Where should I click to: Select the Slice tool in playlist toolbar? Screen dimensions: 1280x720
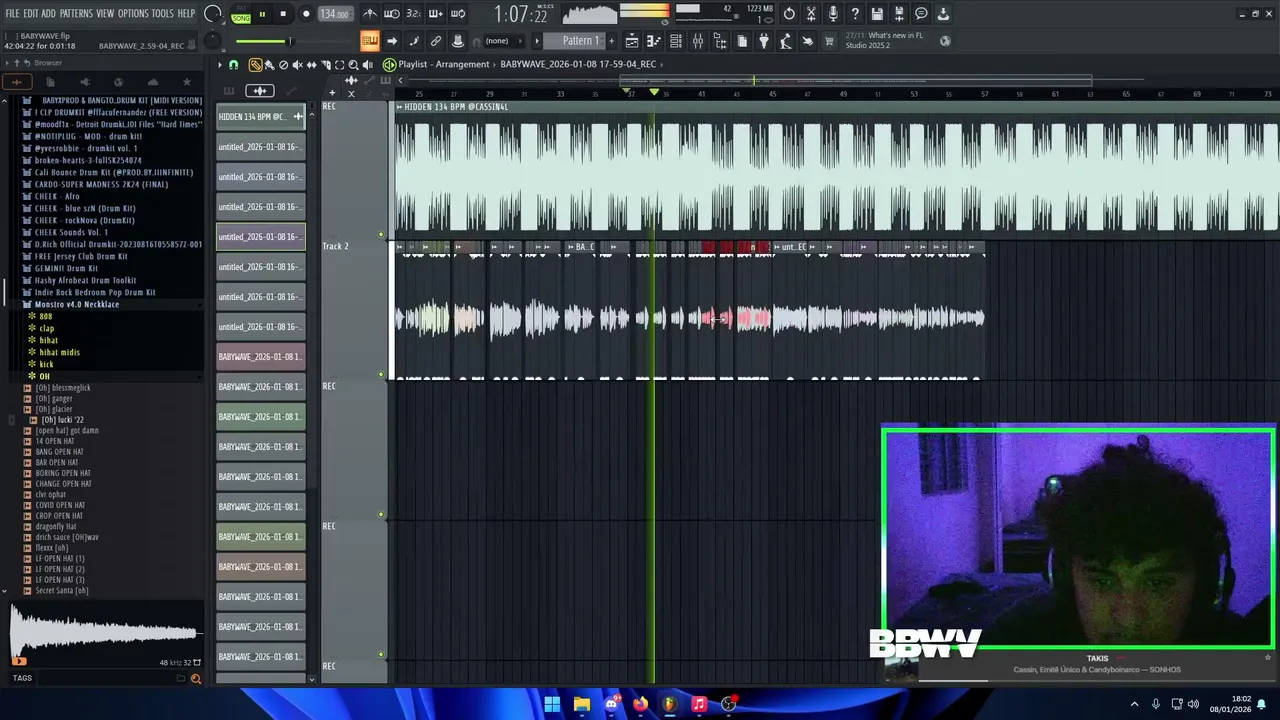pyautogui.click(x=325, y=64)
